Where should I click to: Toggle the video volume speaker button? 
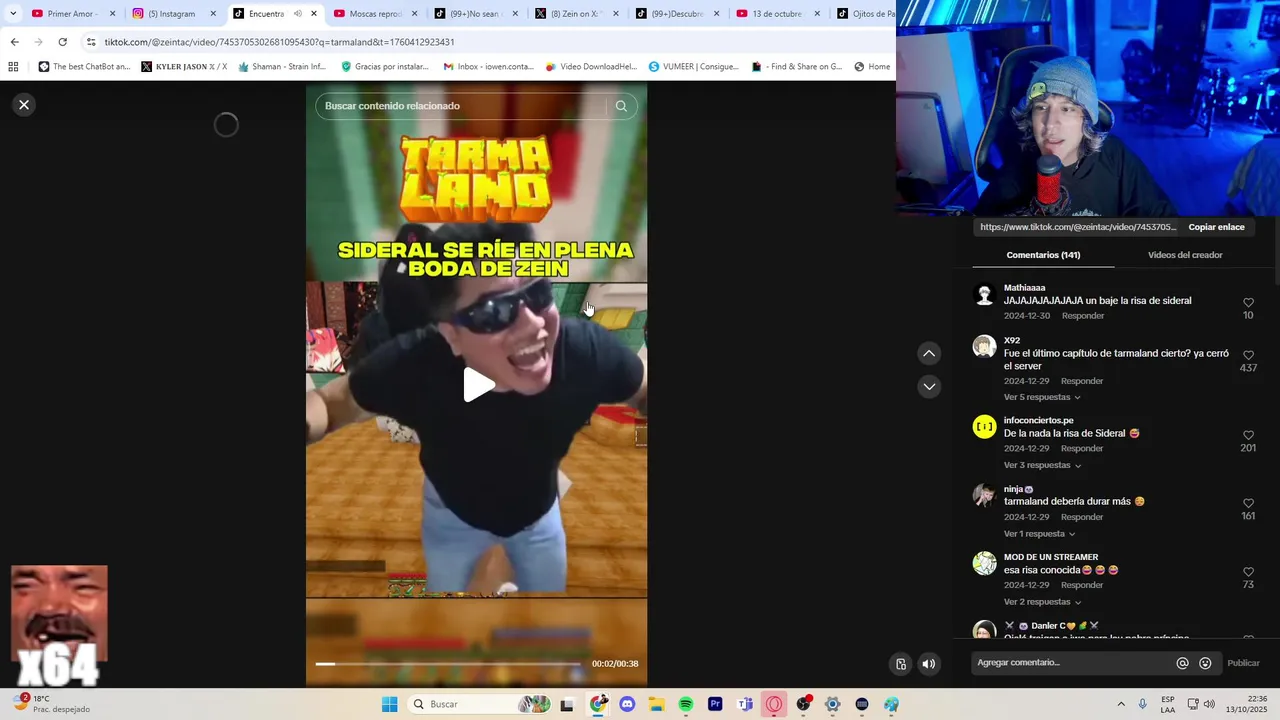pos(929,664)
